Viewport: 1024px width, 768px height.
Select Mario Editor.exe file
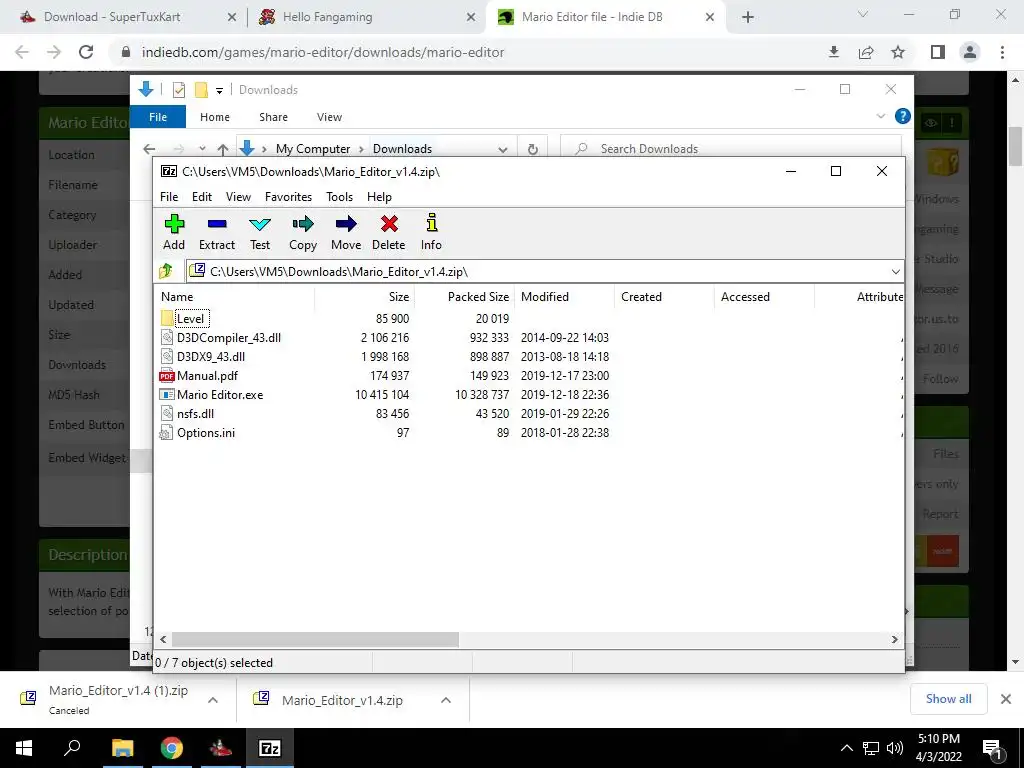(x=219, y=394)
